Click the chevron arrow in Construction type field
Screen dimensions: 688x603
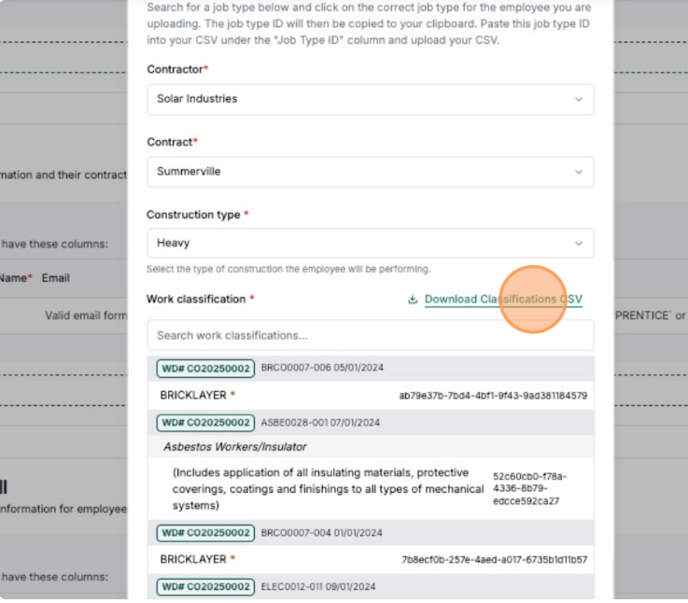pos(578,243)
